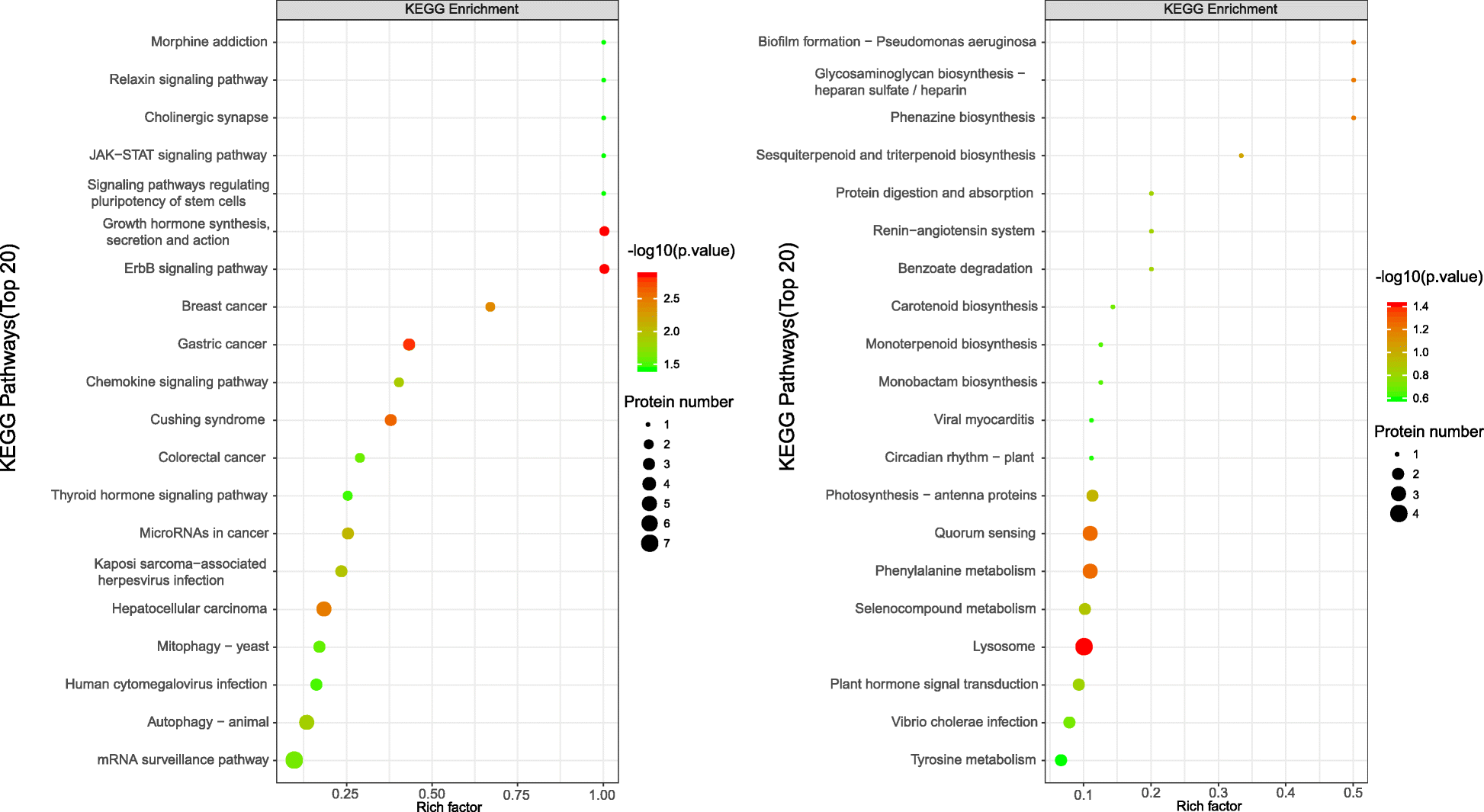The width and height of the screenshot is (1484, 812).
Task: Click the 'Lysosome' pathway label
Action: [1004, 647]
